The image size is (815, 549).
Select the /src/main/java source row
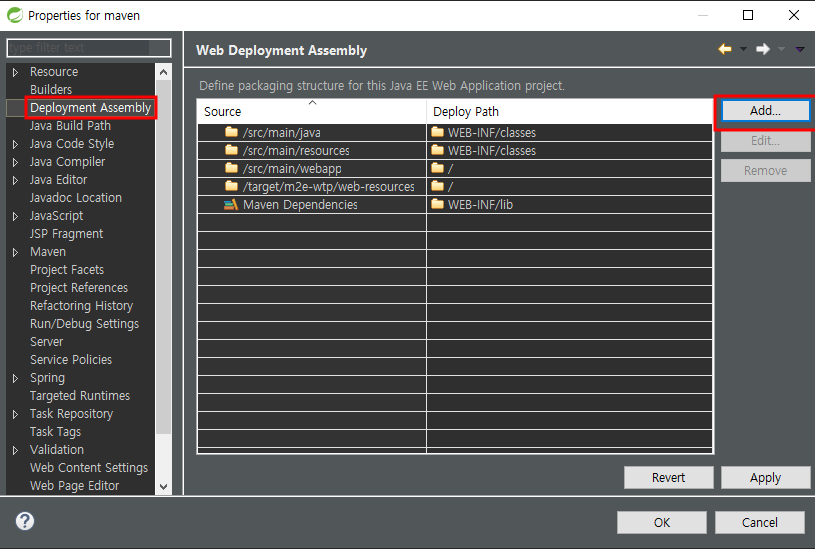pos(312,133)
